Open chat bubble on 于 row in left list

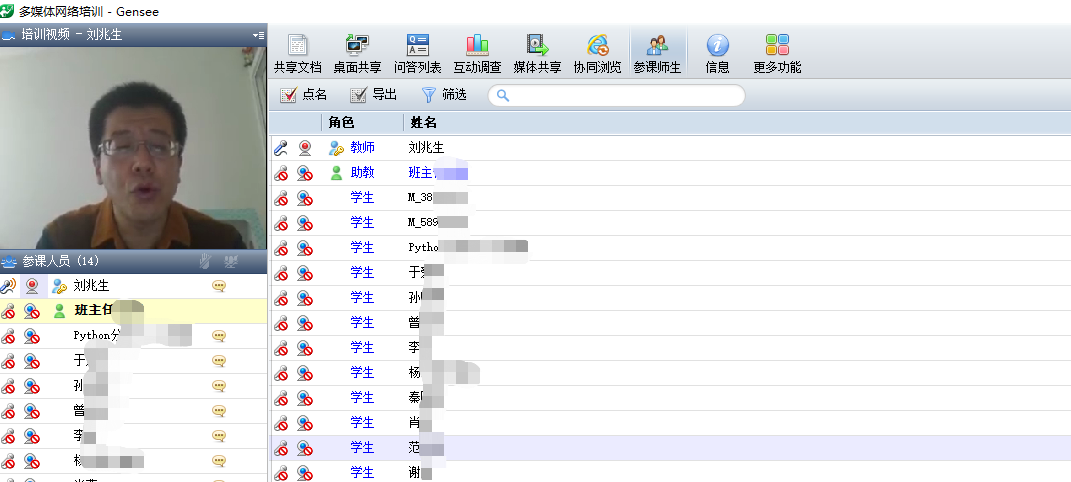pyautogui.click(x=219, y=361)
